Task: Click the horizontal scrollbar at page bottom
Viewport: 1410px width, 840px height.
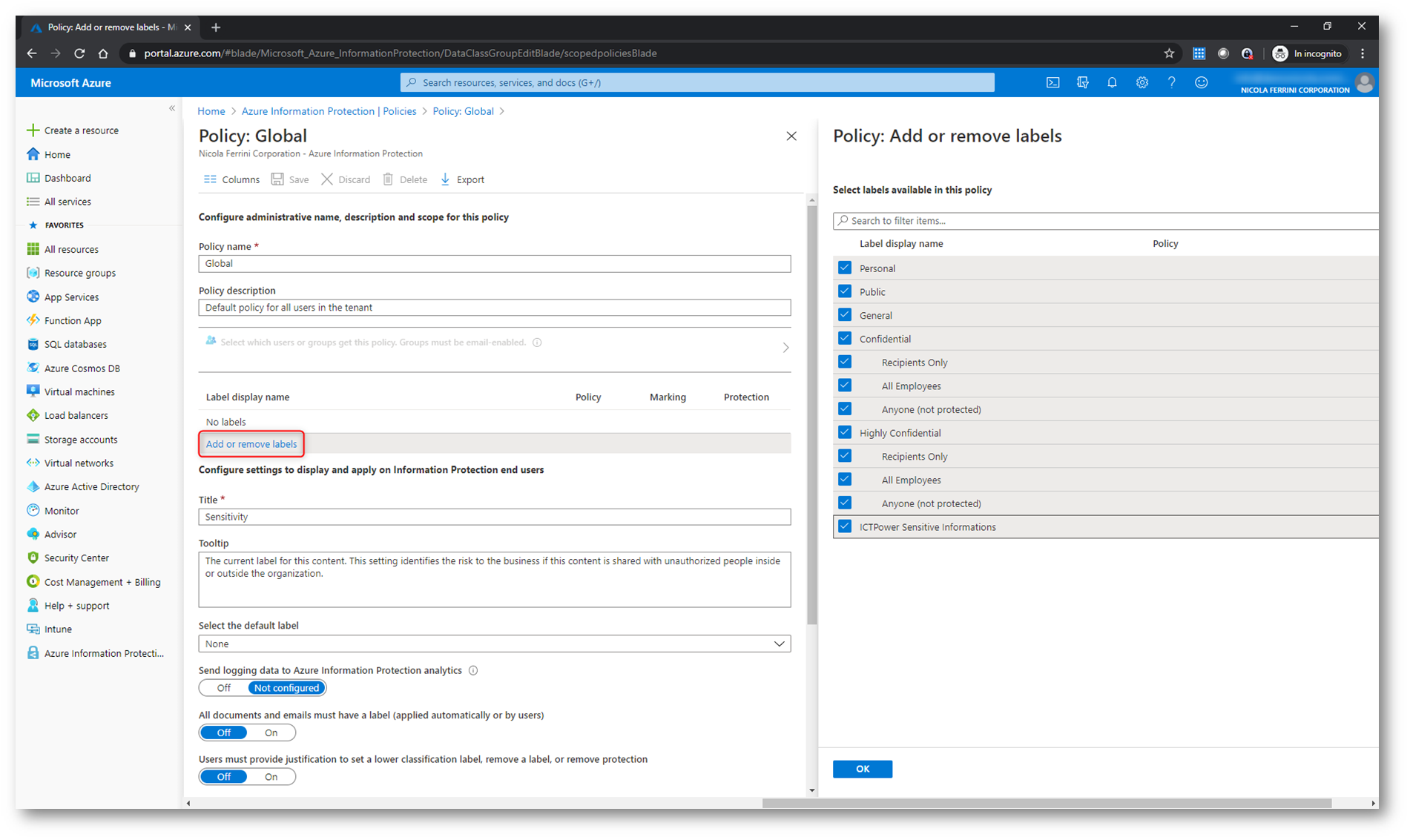Action: click(1047, 804)
